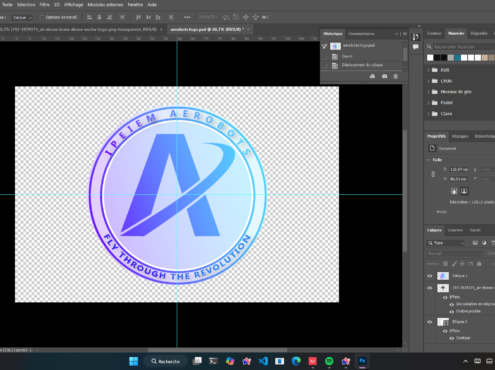Image resolution: width=495 pixels, height=370 pixels.
Task: Collapse the Toile section
Action: [x=429, y=160]
